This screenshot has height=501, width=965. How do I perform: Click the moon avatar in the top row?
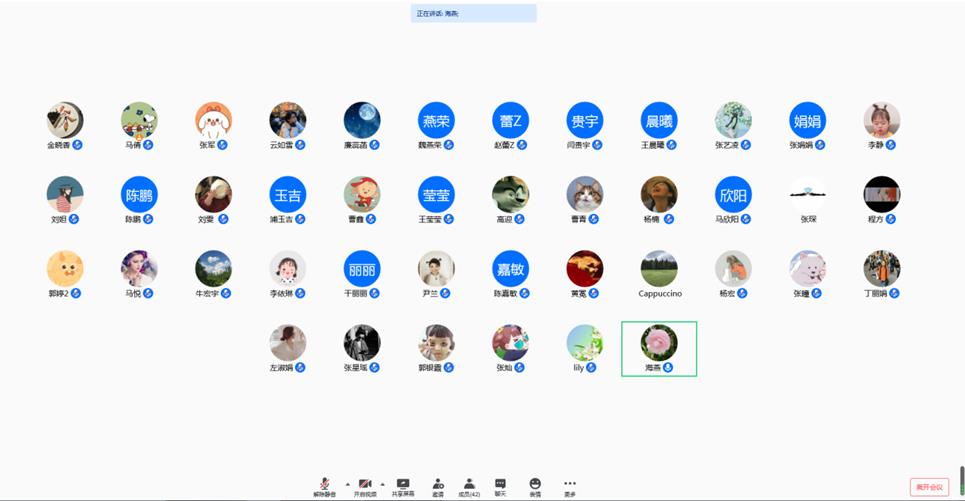362,120
